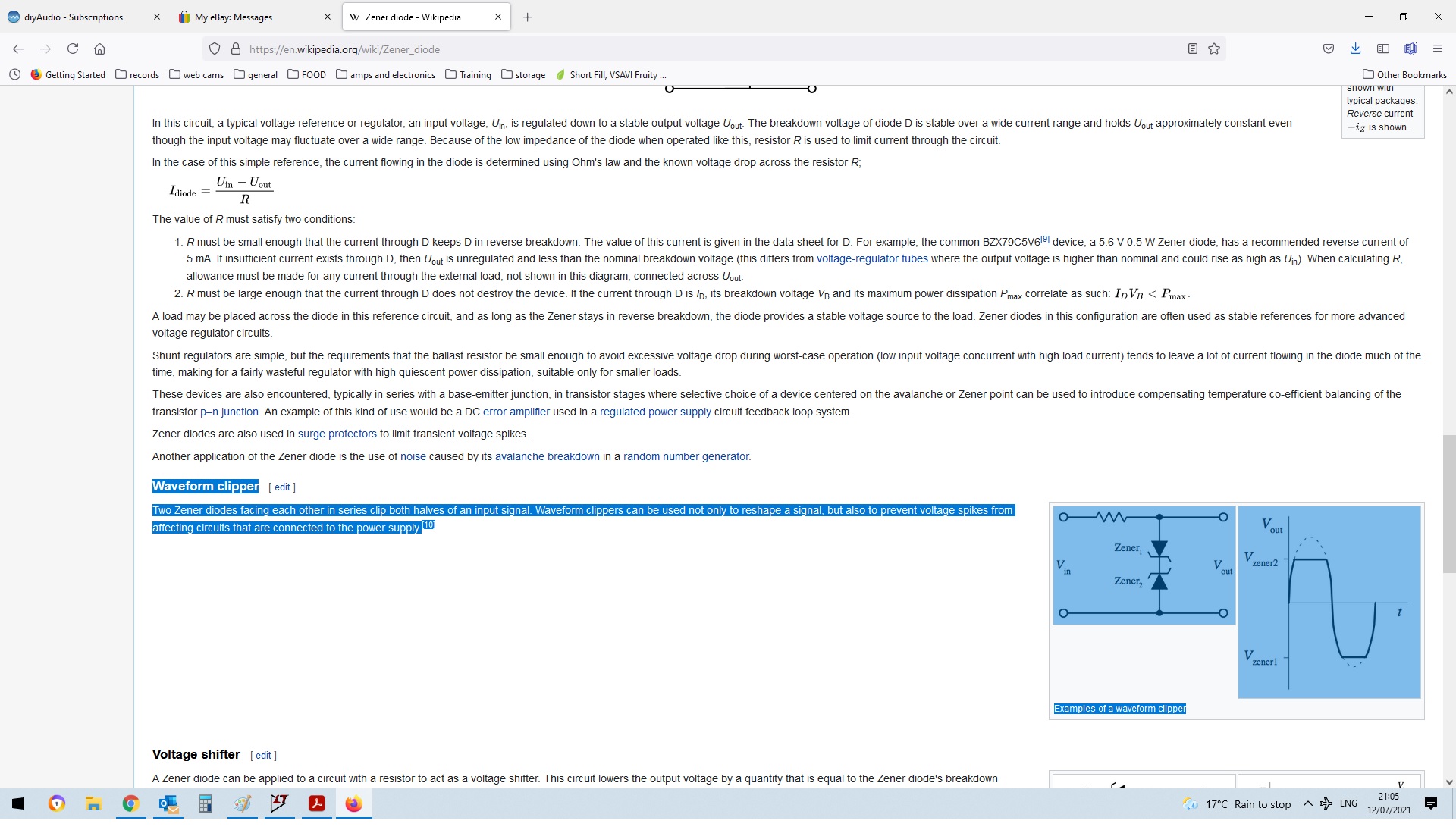Launch Google Chrome from the taskbar

pos(130,804)
